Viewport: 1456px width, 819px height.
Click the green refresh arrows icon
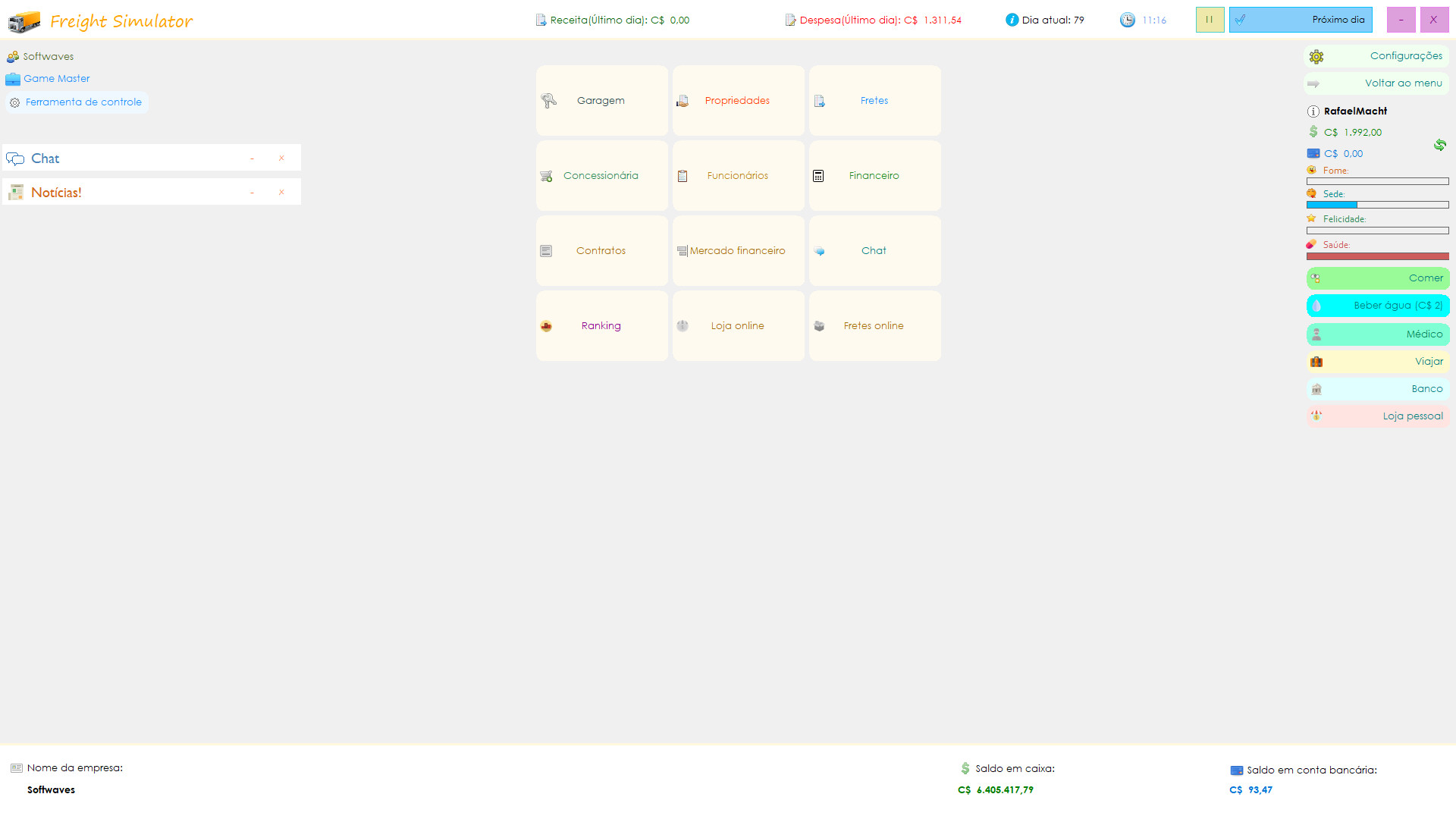1439,145
